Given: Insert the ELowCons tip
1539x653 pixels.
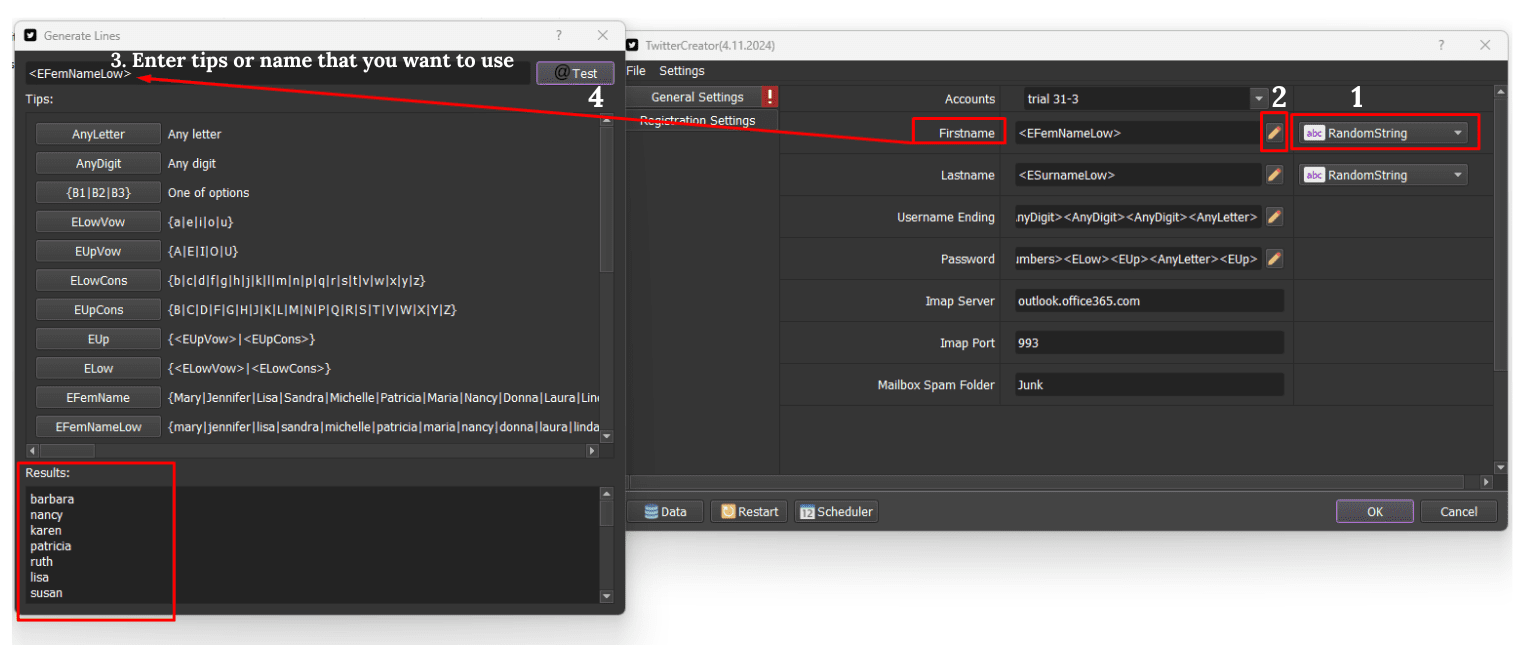Looking at the screenshot, I should click(98, 280).
